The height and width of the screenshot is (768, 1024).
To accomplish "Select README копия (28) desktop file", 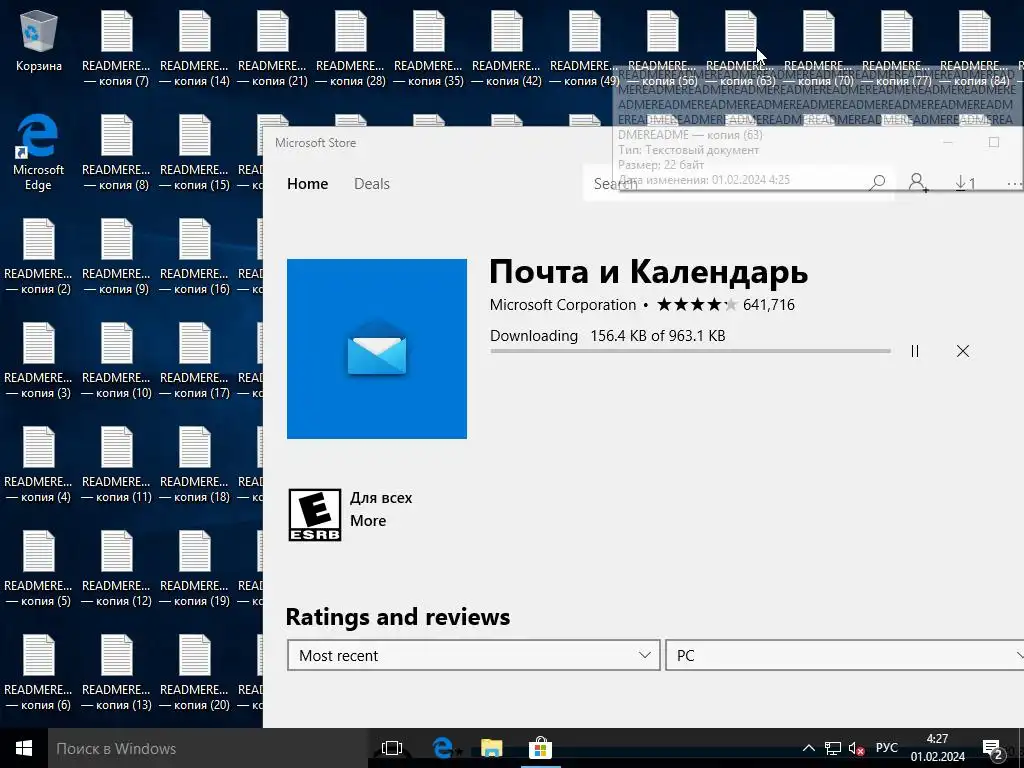I will coord(350,48).
